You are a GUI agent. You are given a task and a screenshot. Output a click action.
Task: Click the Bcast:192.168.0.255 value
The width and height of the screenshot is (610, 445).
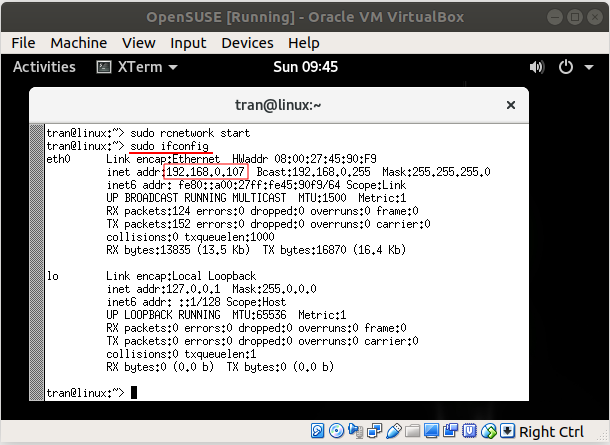coord(313,172)
